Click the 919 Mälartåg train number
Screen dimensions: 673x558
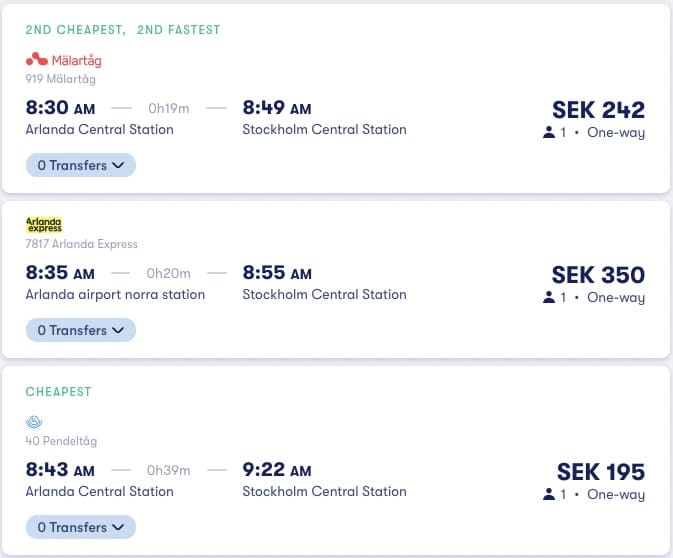61,79
